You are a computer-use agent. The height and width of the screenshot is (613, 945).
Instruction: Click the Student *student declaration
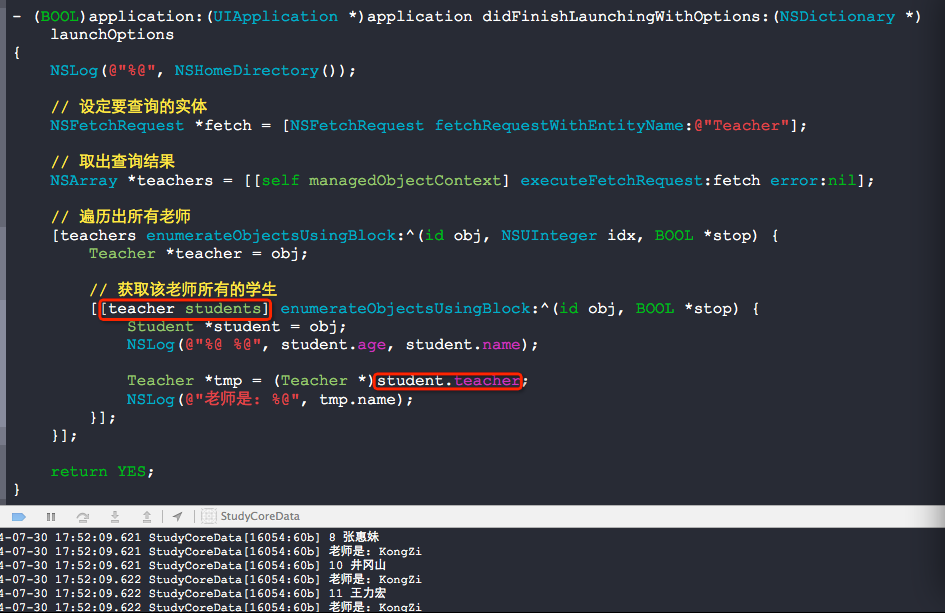pyautogui.click(x=203, y=327)
